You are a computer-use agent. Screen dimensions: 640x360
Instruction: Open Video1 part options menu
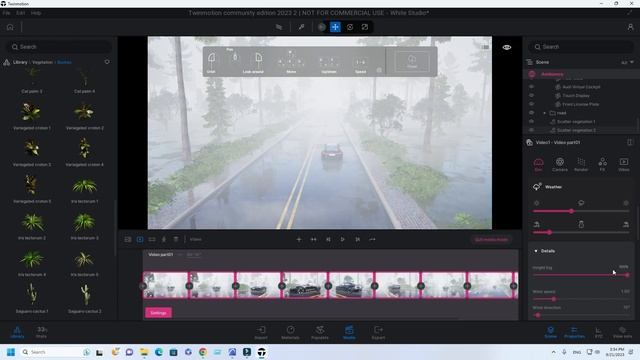click(629, 142)
